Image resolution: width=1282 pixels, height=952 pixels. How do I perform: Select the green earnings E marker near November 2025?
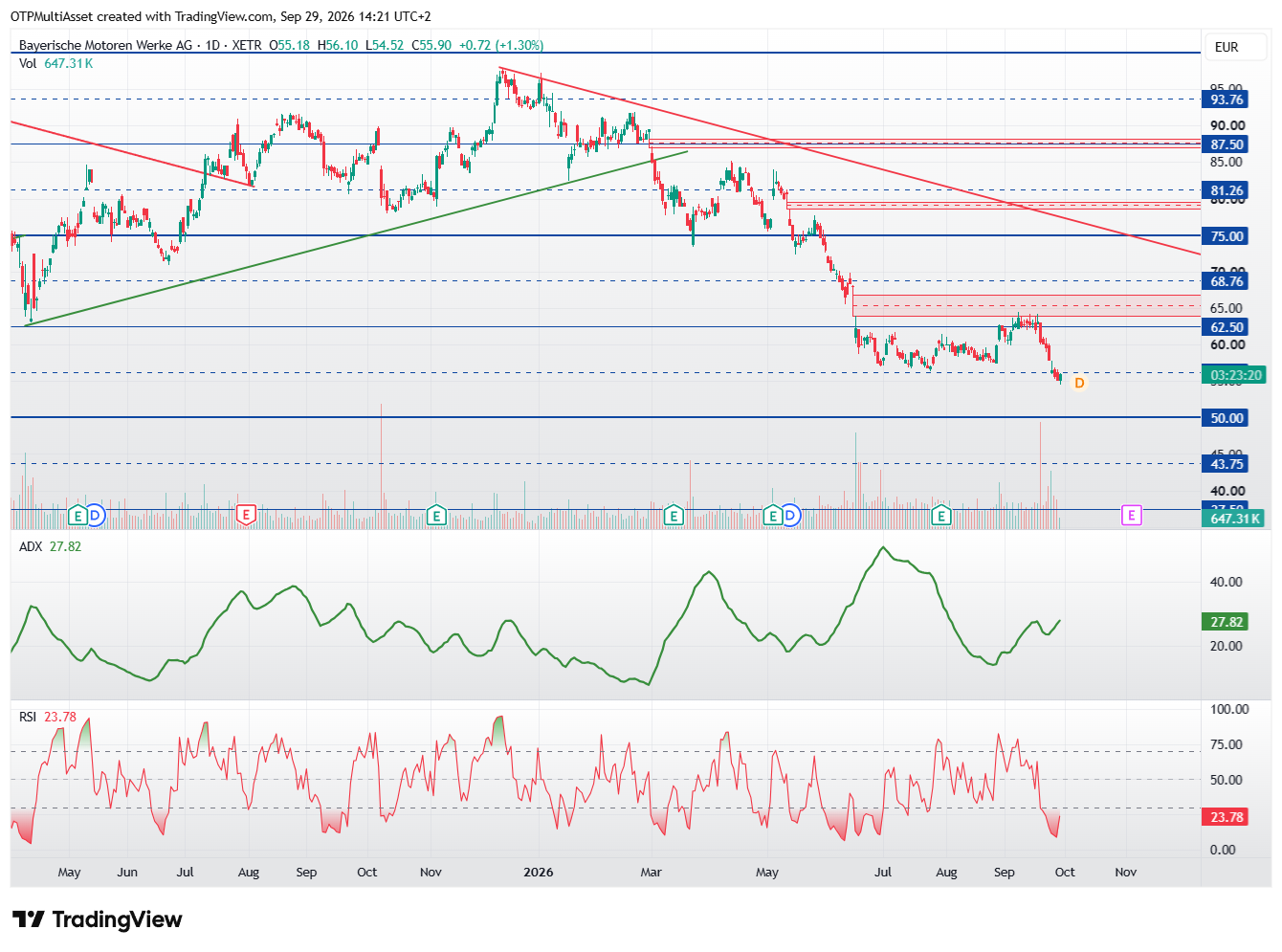coord(436,516)
